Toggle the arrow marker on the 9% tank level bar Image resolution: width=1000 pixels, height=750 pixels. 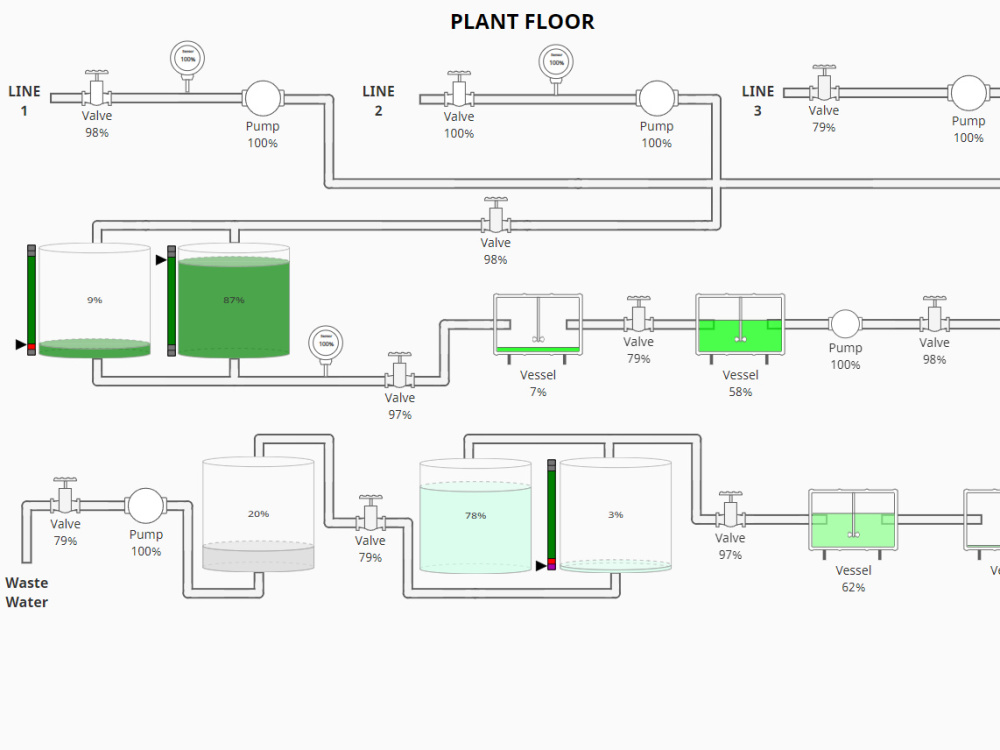(19, 347)
